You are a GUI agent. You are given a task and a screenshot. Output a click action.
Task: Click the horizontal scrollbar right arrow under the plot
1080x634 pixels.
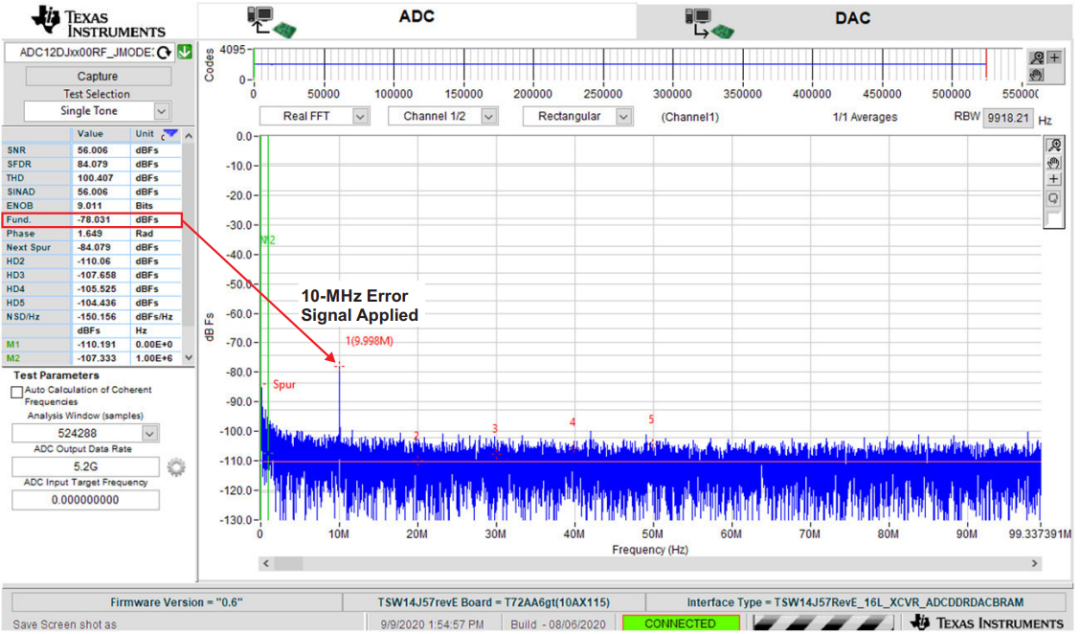pyautogui.click(x=1034, y=563)
